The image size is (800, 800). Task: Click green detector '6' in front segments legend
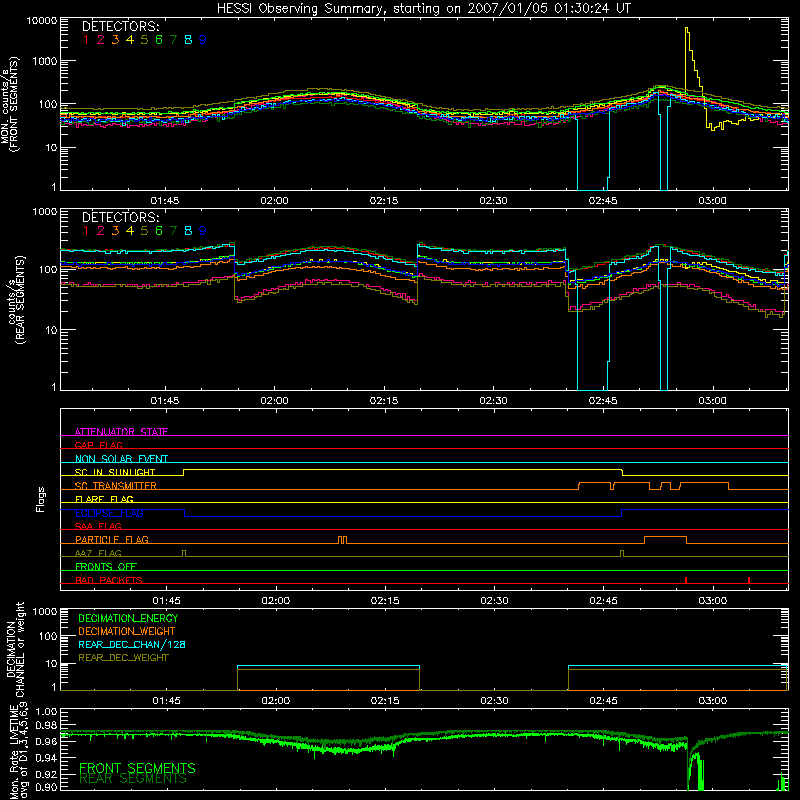(159, 40)
